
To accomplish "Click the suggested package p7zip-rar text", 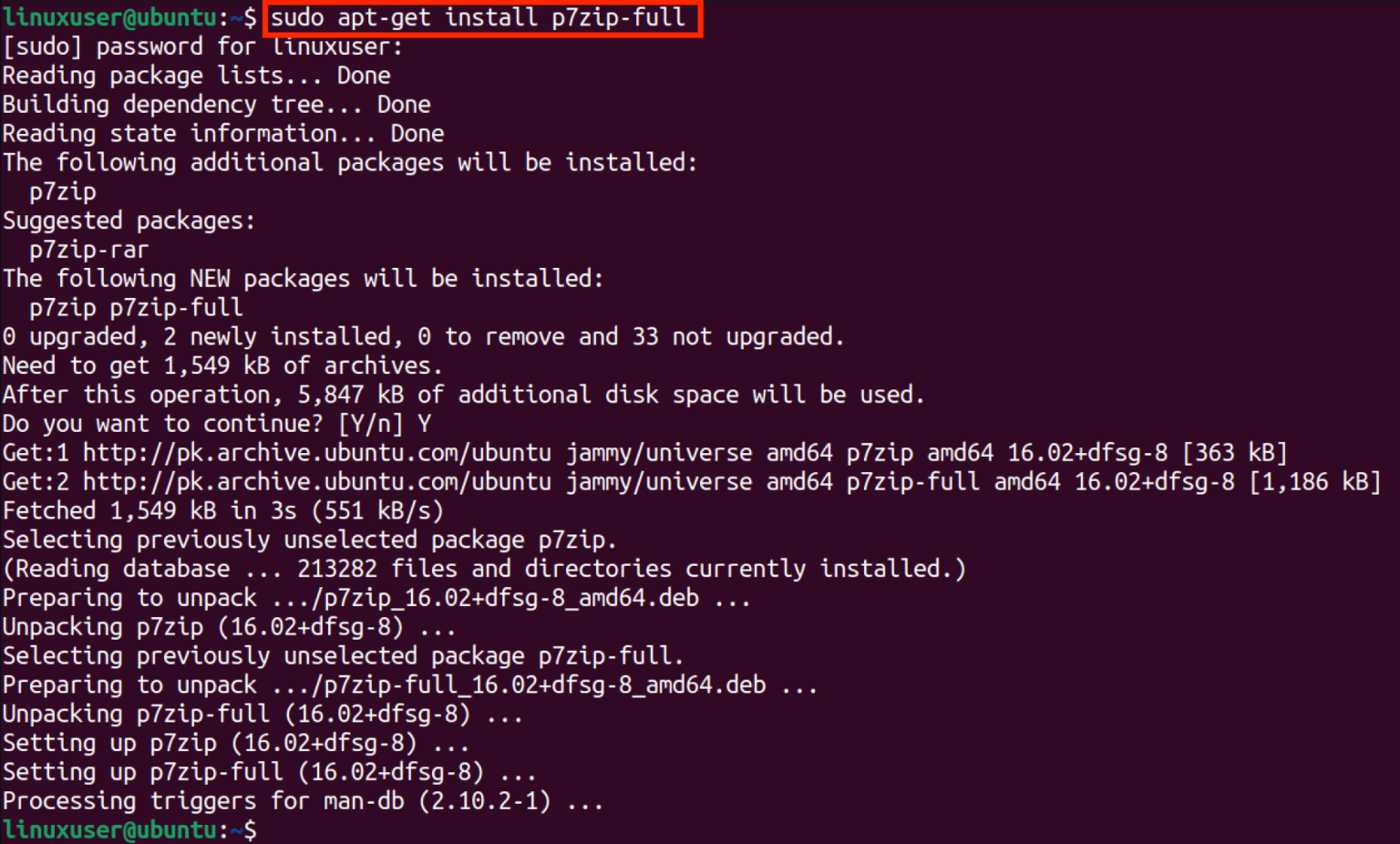I will coord(88,250).
